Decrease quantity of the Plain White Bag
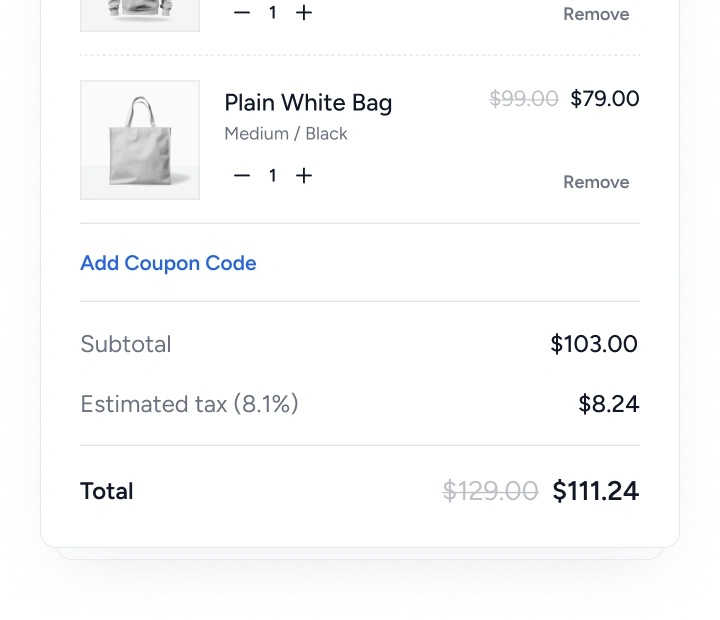 click(242, 176)
